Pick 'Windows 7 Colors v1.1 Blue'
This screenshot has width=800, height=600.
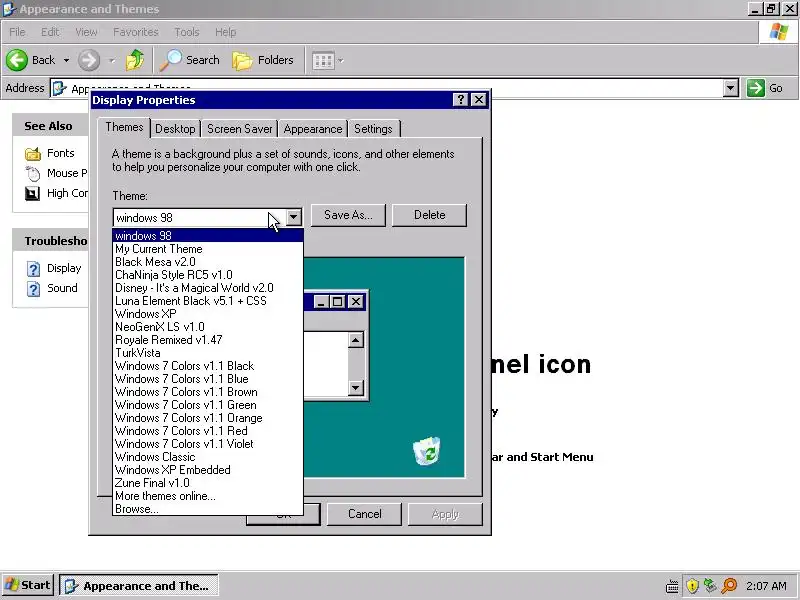click(208, 379)
